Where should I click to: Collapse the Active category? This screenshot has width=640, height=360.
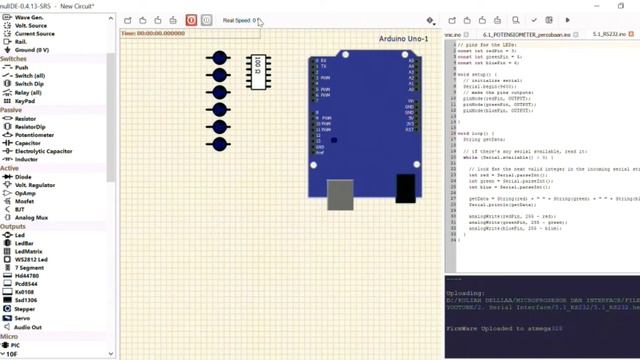(9, 168)
